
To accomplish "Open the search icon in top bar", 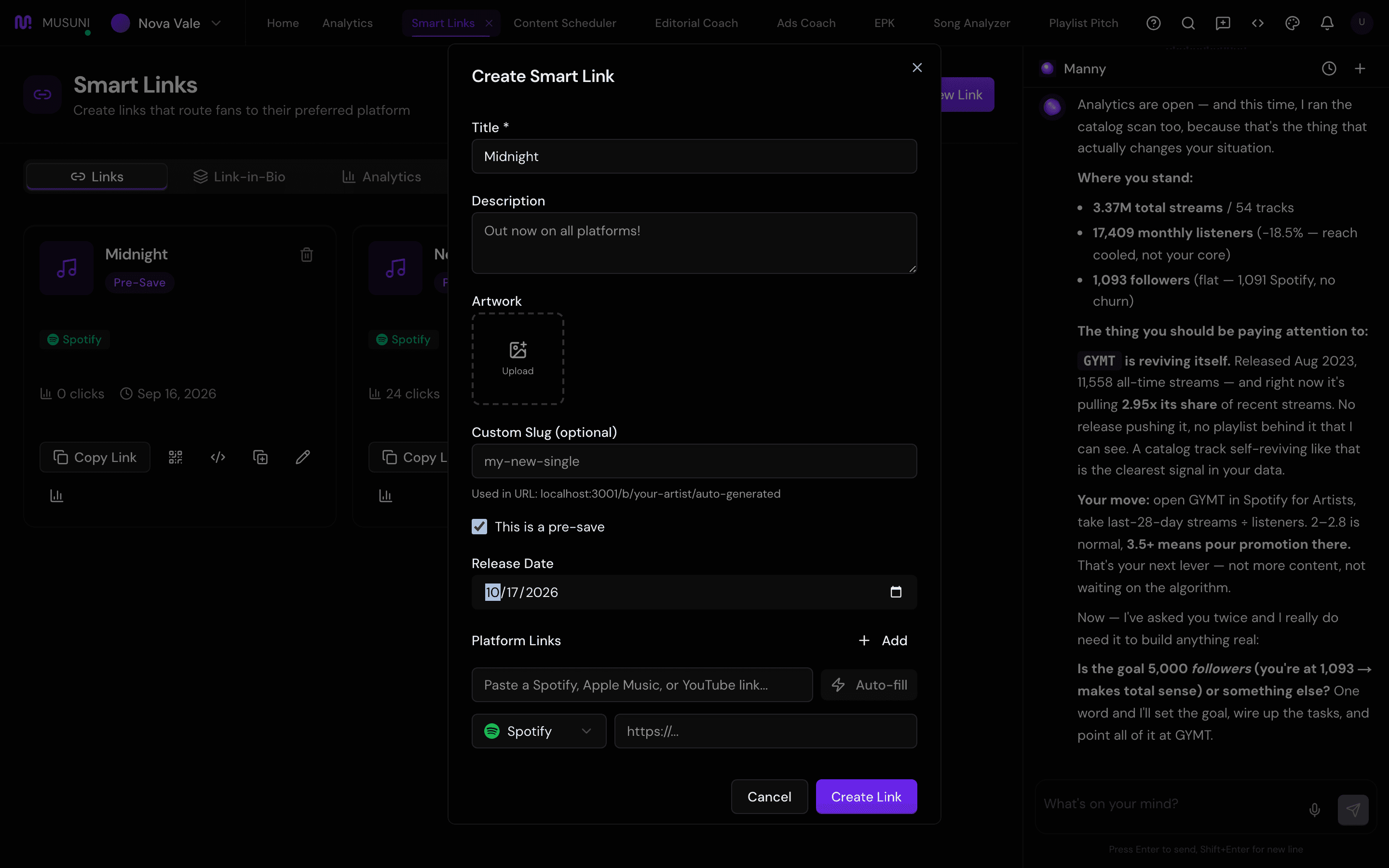I will click(1188, 23).
